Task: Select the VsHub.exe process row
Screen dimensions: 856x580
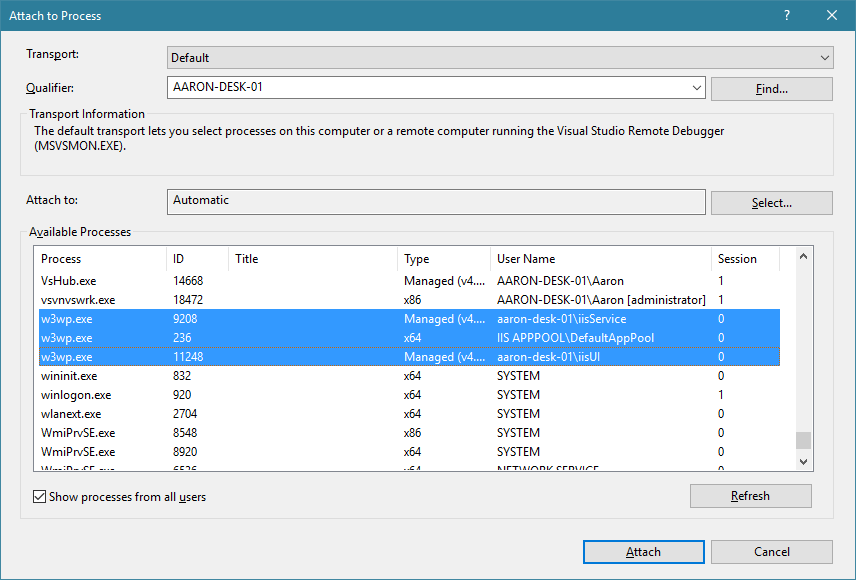Action: (409, 281)
